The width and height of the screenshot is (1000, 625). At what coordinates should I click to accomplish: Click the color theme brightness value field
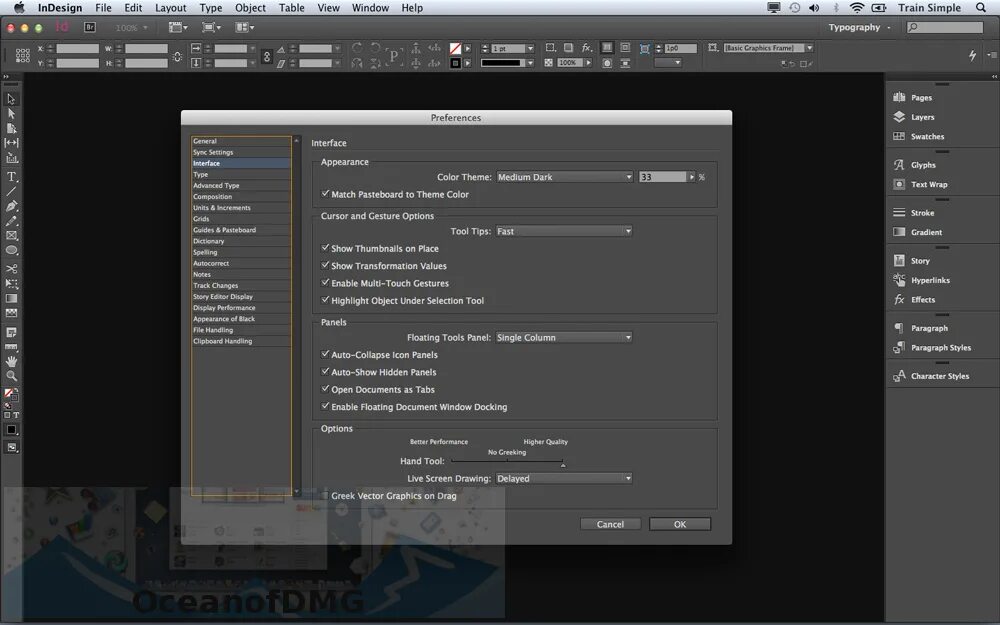(x=663, y=177)
